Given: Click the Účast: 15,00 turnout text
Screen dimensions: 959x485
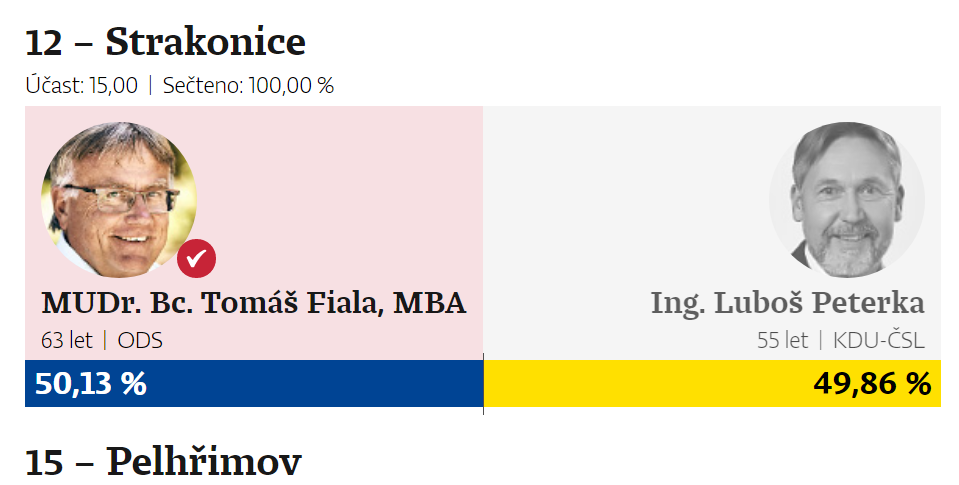Looking at the screenshot, I should click(x=82, y=85).
